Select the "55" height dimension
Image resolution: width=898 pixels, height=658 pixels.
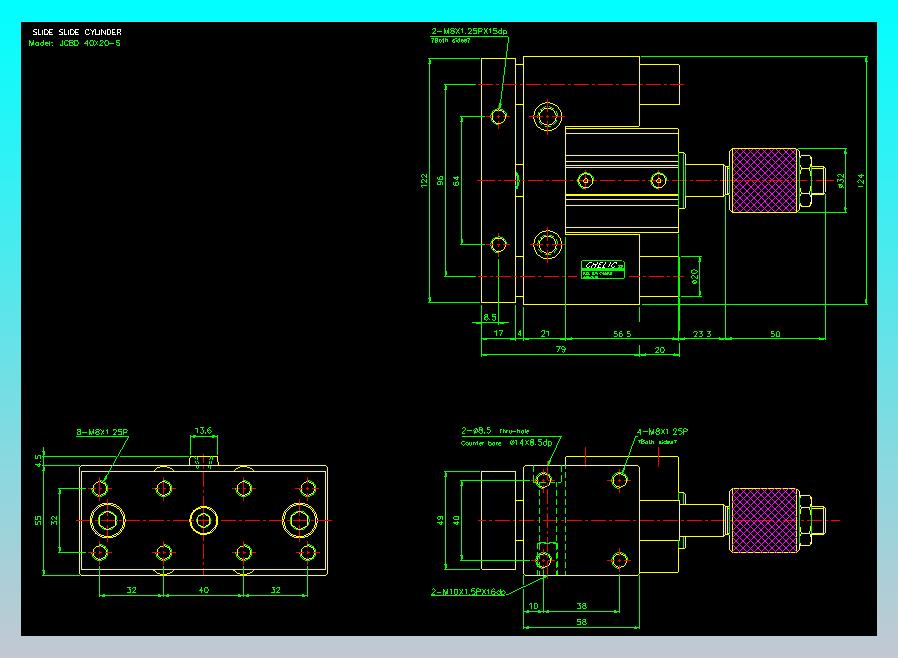pos(38,520)
